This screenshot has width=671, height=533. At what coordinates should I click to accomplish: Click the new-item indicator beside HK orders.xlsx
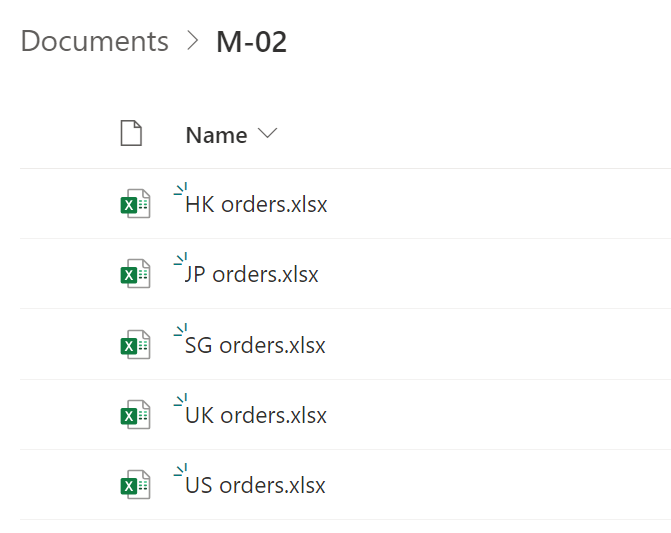[x=181, y=189]
